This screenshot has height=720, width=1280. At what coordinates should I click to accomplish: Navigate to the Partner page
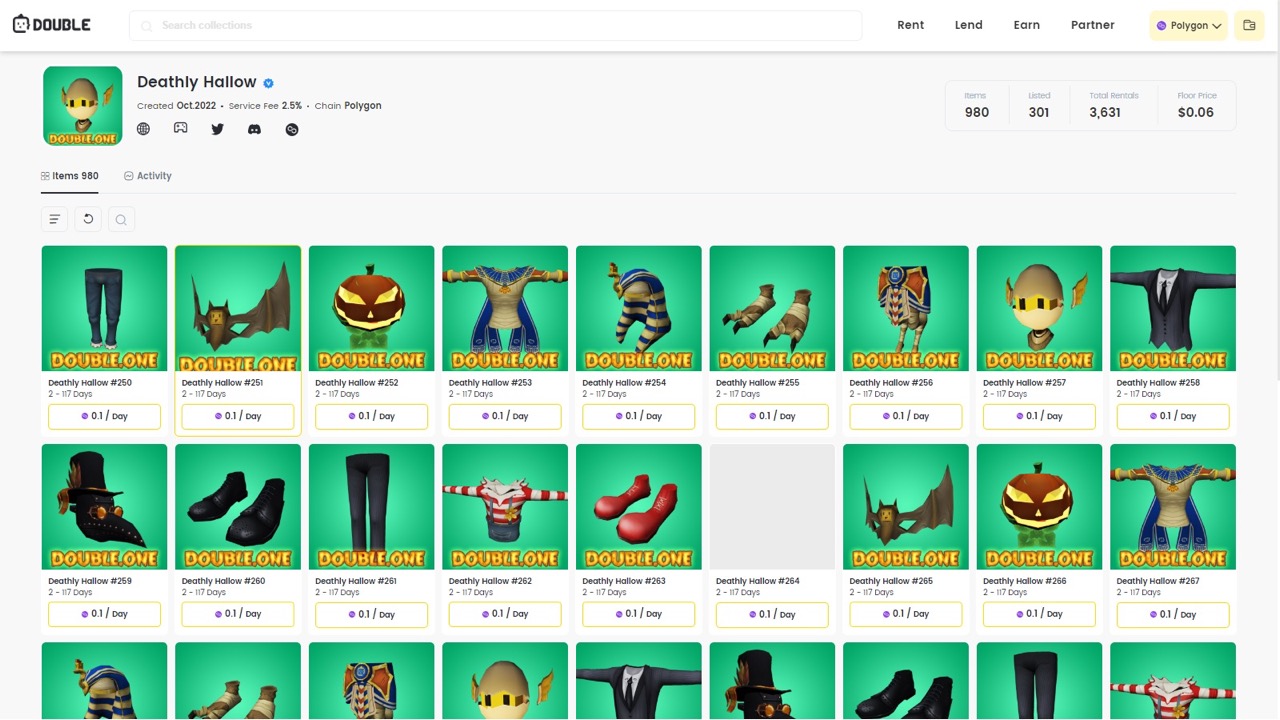[1092, 25]
